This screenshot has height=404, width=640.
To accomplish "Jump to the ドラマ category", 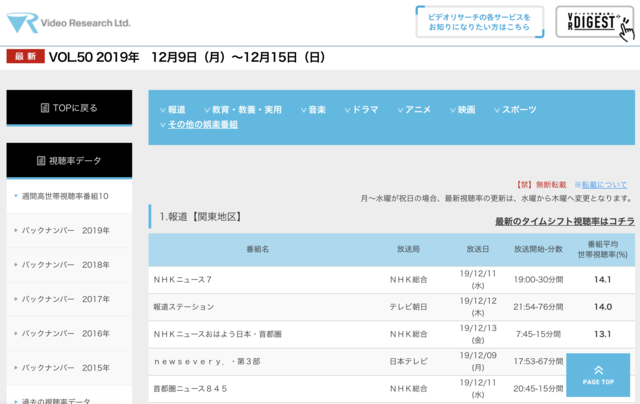I will pos(361,110).
